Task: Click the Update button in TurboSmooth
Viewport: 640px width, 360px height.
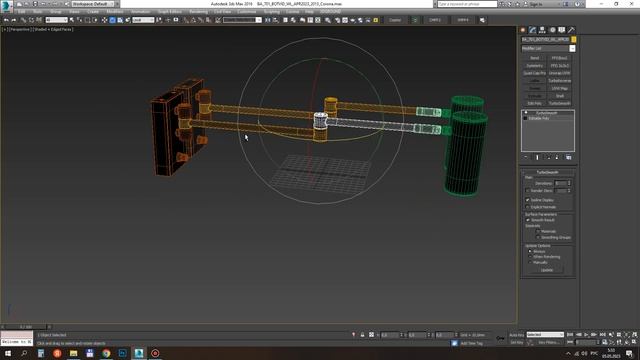Action: 547,270
